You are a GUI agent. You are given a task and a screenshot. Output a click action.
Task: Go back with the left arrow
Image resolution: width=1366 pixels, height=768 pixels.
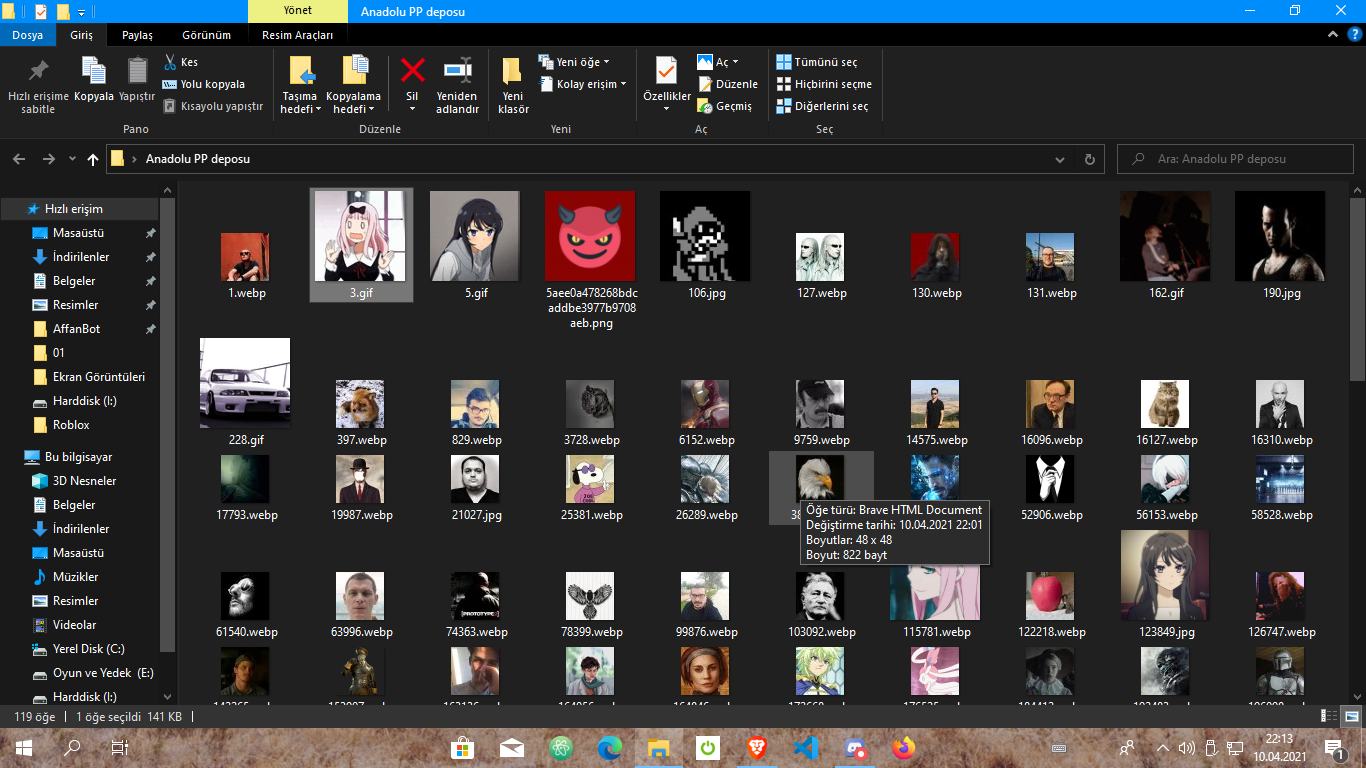pyautogui.click(x=18, y=159)
